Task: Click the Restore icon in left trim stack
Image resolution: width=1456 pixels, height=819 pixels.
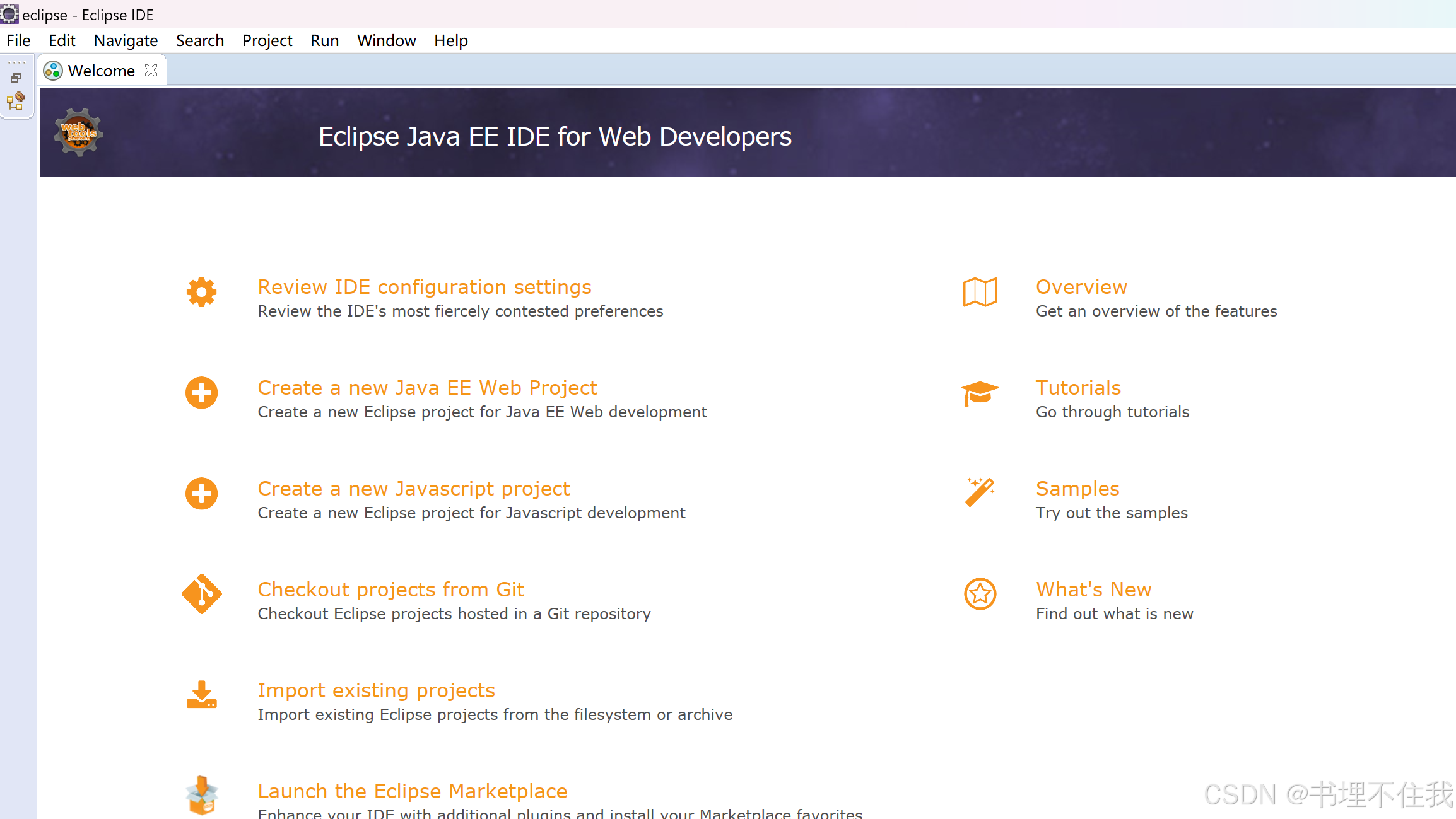Action: 16,78
